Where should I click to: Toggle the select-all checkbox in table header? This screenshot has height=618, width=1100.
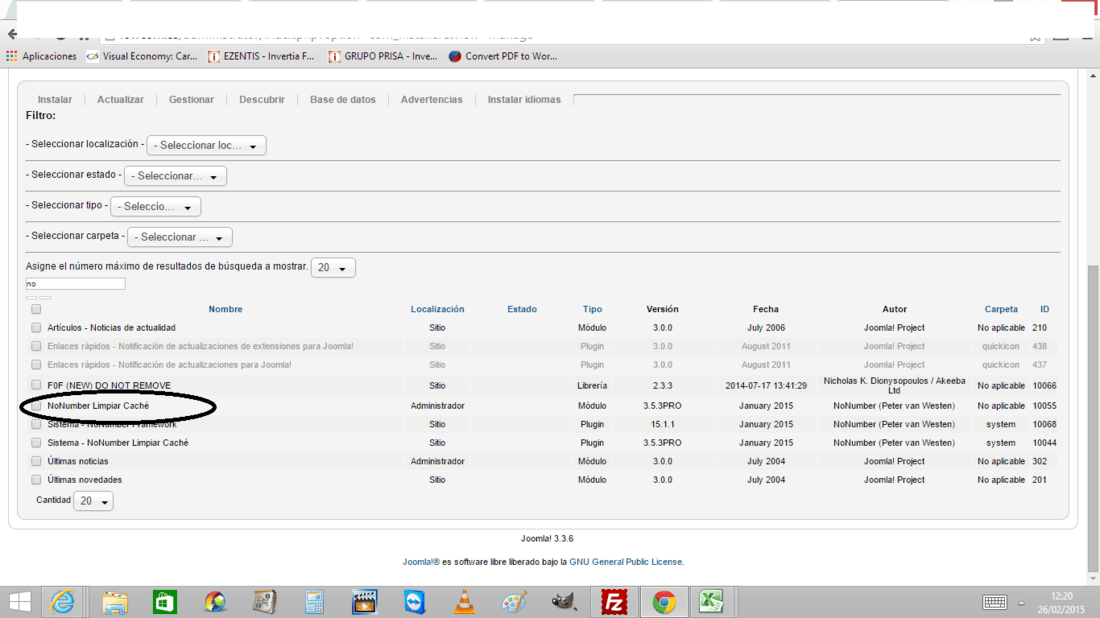coord(36,309)
